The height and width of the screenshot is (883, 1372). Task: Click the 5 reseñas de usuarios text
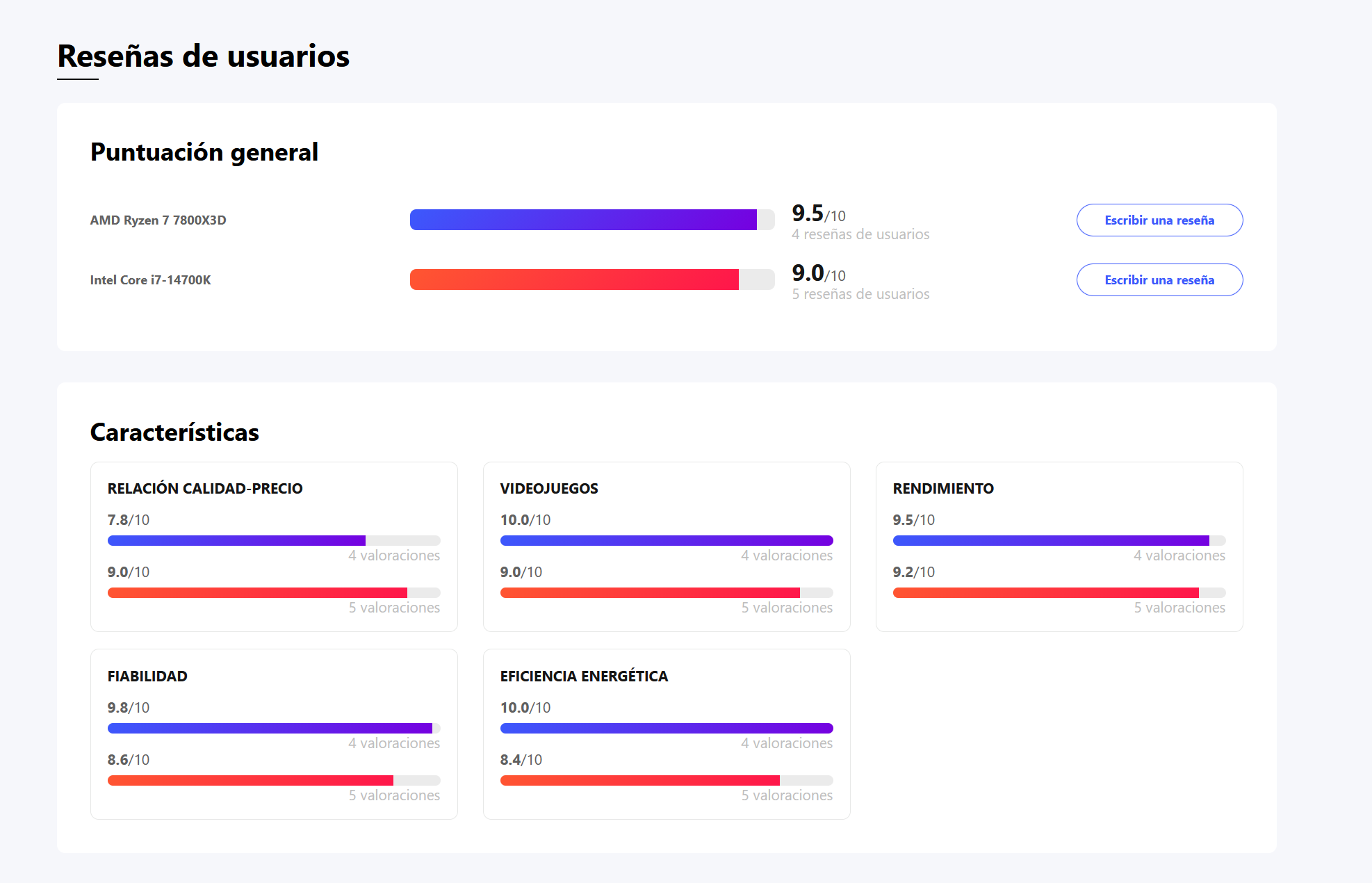[860, 294]
